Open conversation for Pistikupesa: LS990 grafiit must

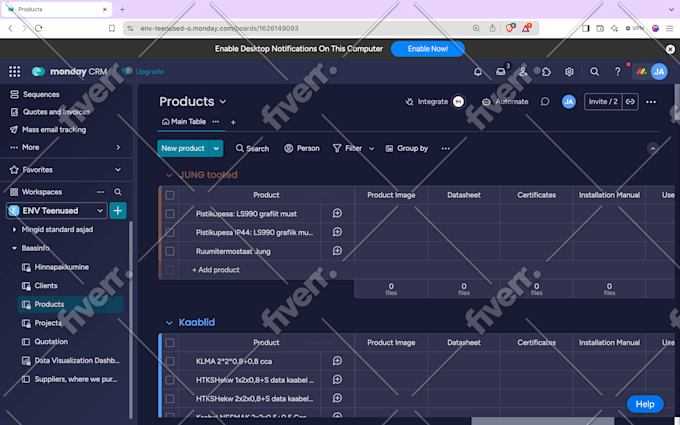coord(337,213)
